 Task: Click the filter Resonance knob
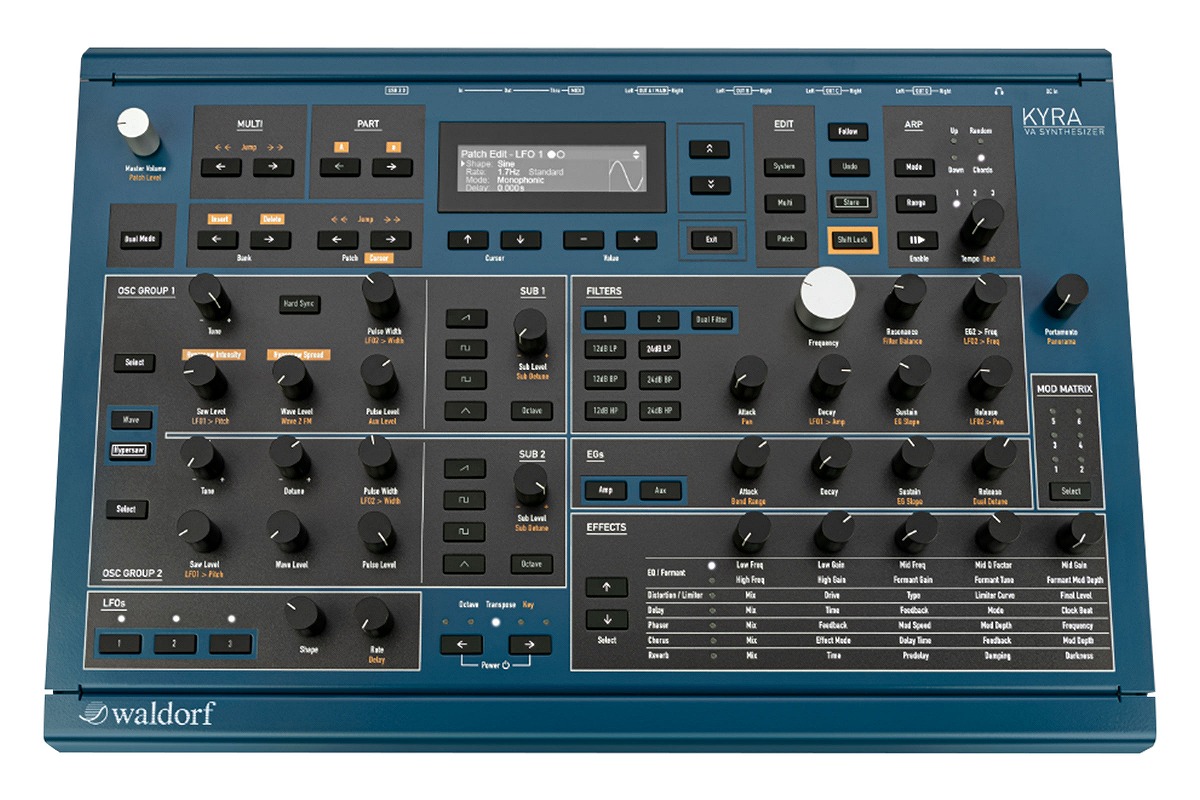tap(905, 296)
